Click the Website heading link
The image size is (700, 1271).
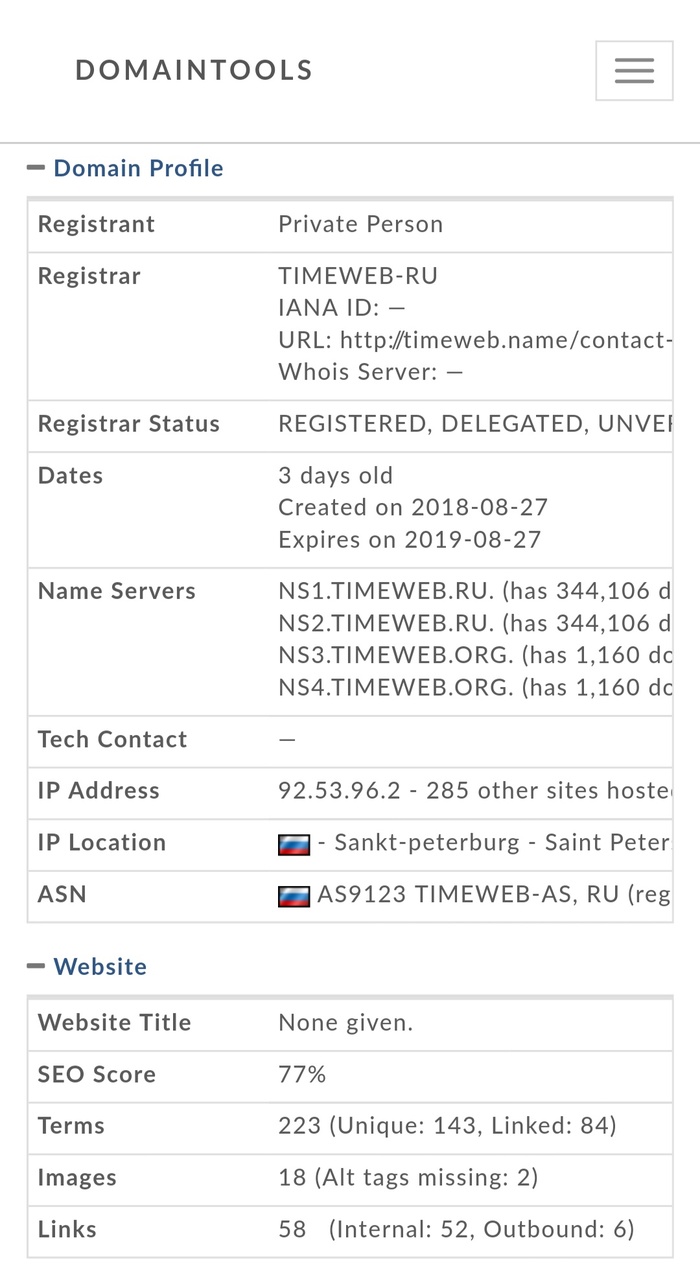(100, 966)
